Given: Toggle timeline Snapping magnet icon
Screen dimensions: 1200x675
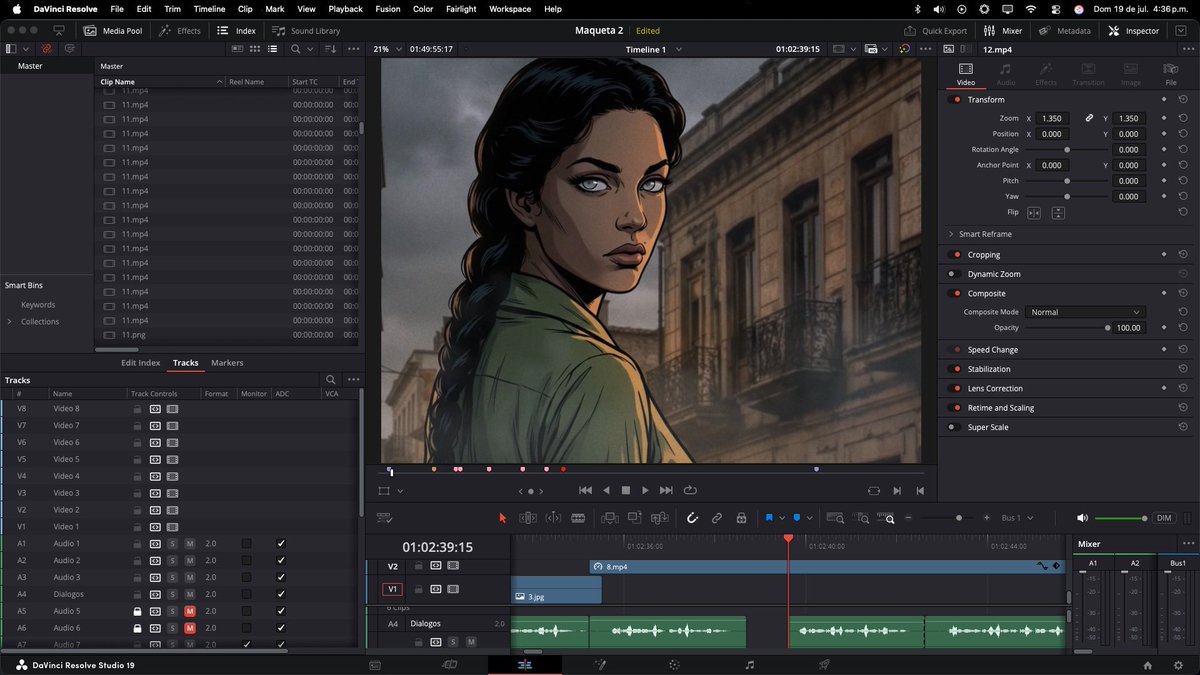Looking at the screenshot, I should coord(692,518).
